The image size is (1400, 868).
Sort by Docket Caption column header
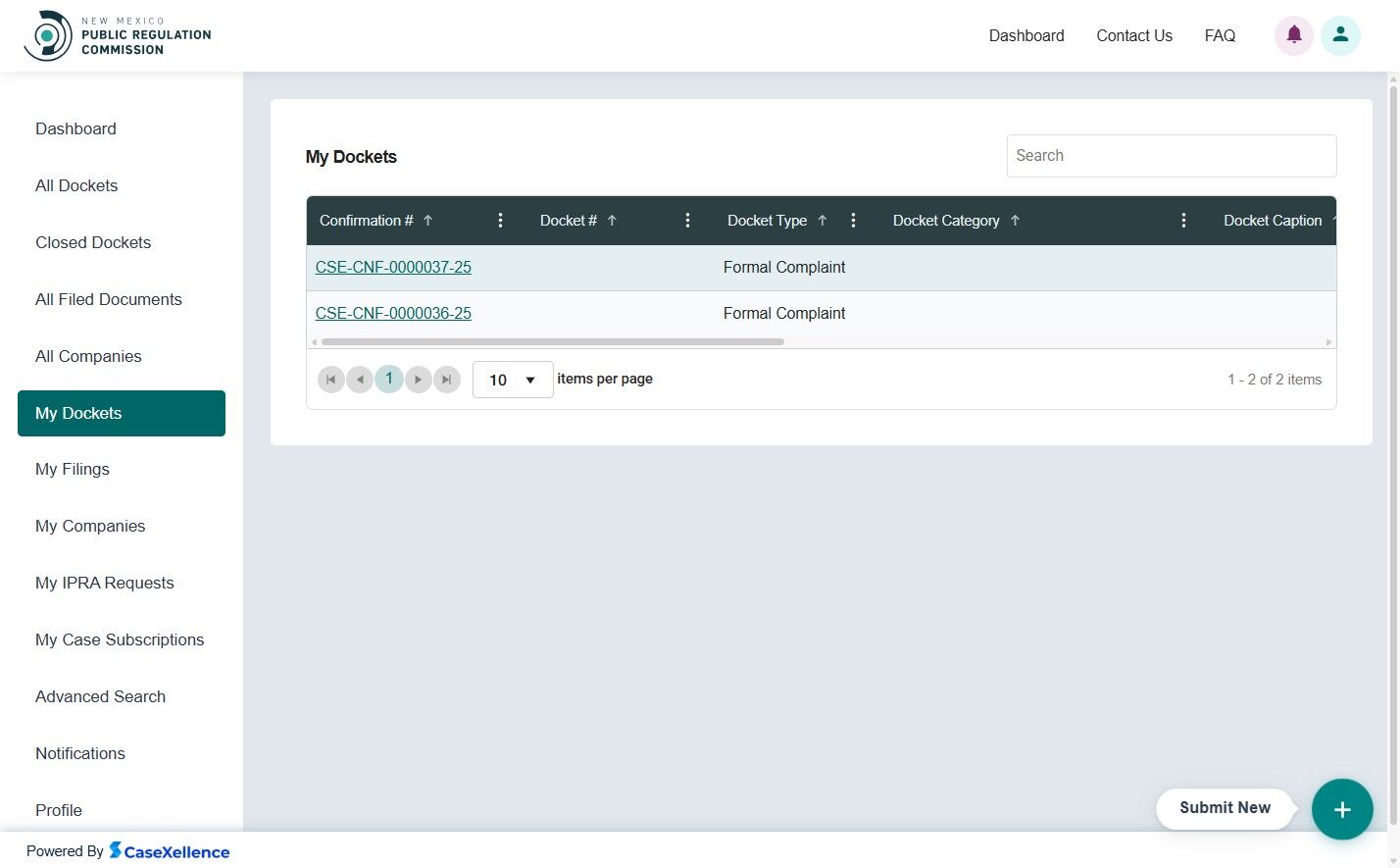pos(1273,221)
